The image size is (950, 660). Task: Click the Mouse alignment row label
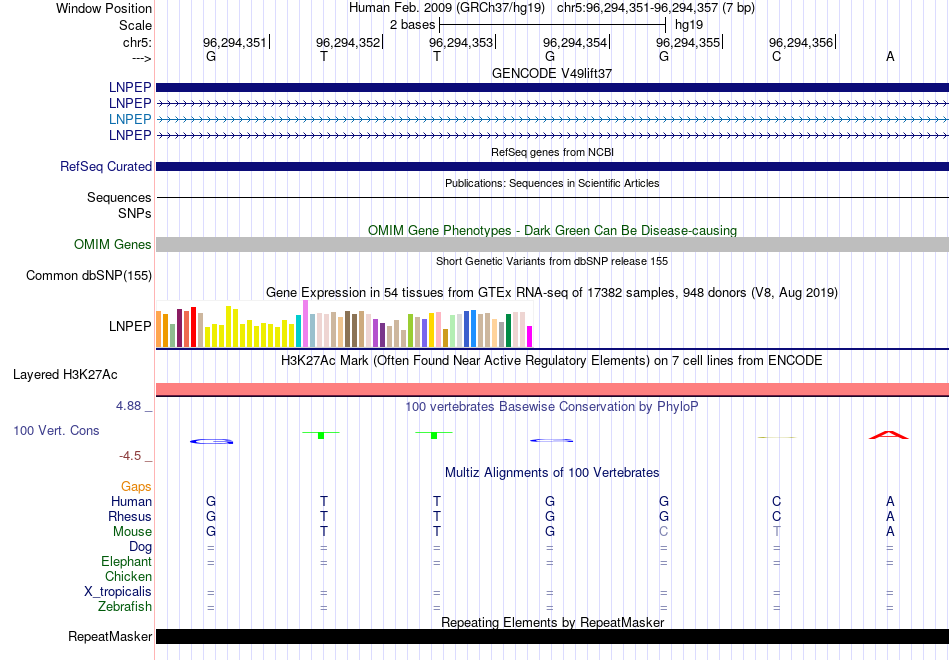132,532
